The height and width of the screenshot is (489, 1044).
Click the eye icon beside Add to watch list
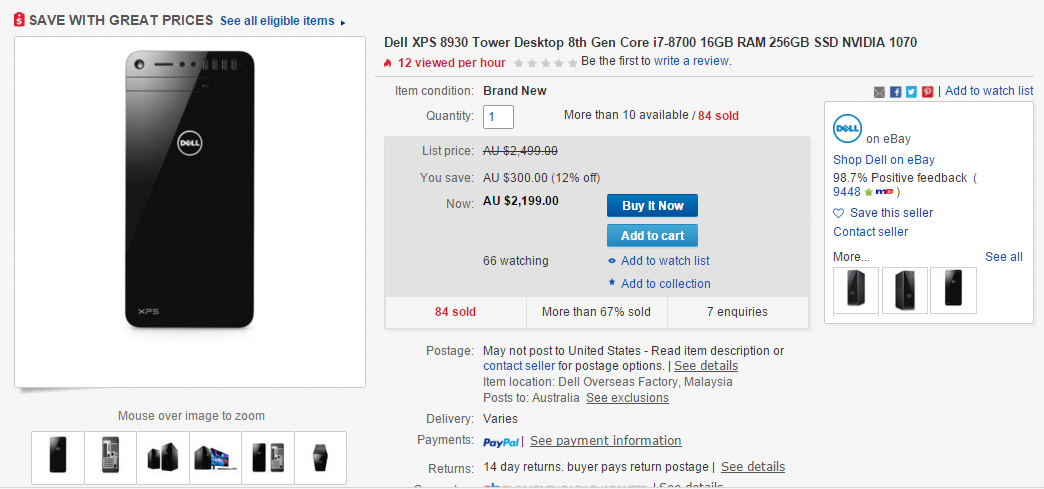click(x=612, y=260)
